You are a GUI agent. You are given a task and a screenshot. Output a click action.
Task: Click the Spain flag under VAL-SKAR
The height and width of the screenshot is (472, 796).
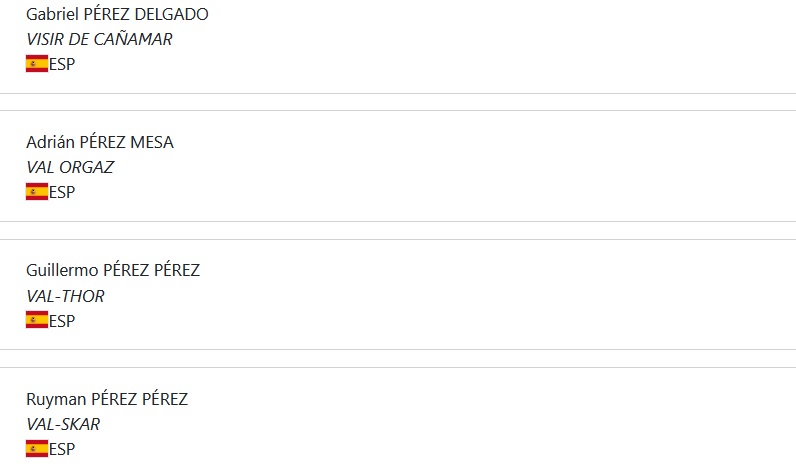point(37,448)
